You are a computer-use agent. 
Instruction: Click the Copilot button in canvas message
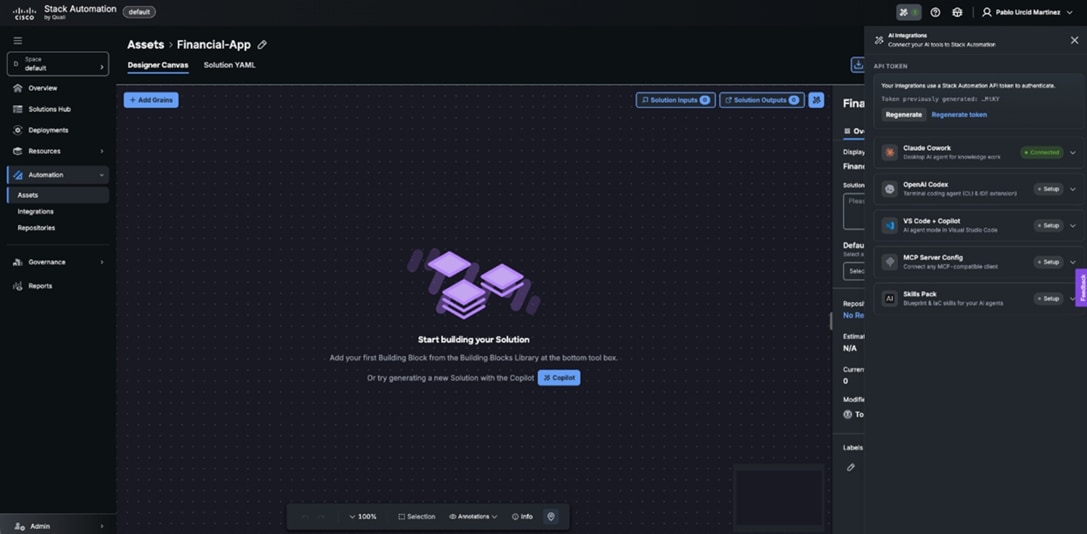pos(559,378)
